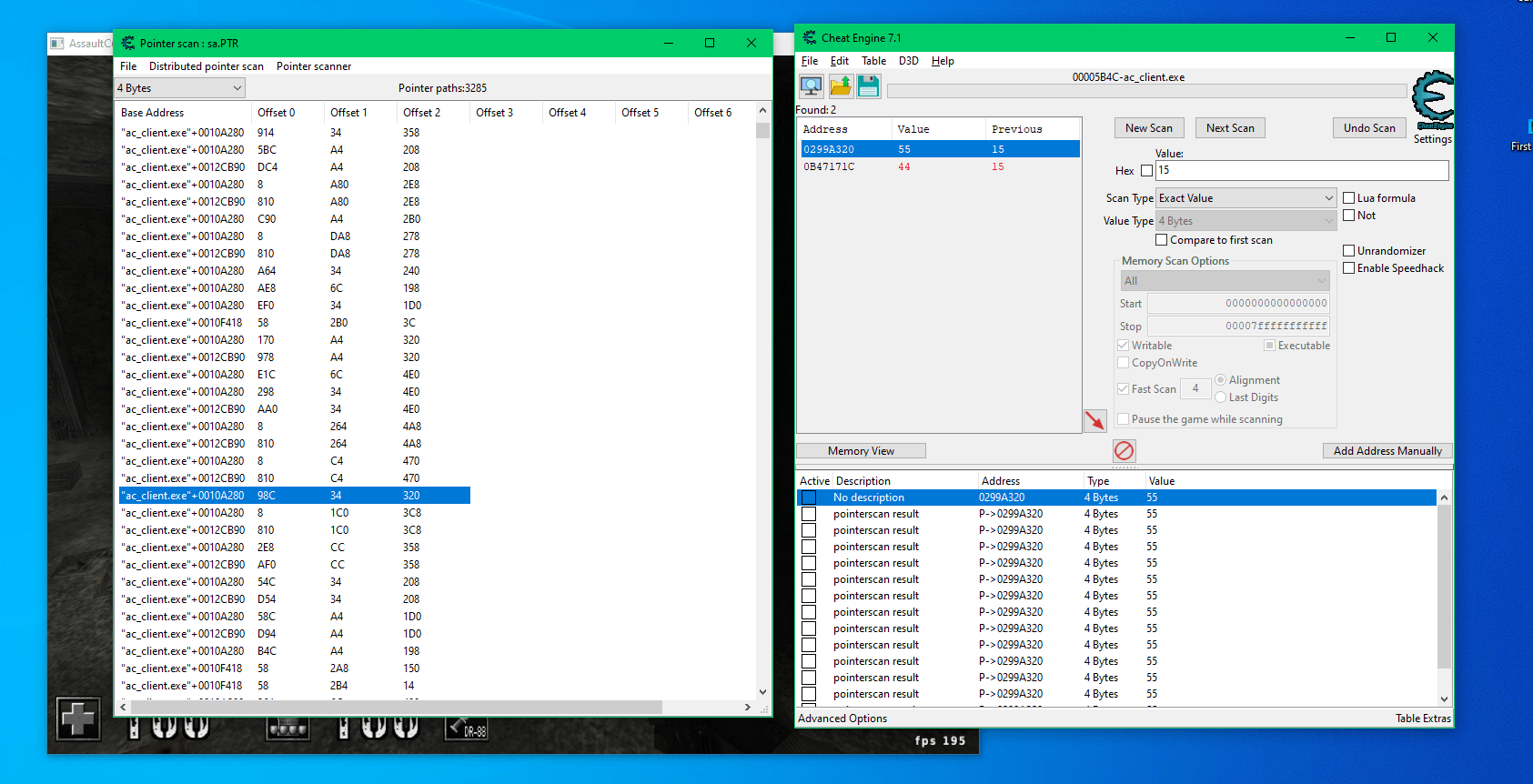Click the Fast Scan alignment value field
This screenshot has width=1533, height=784.
pyautogui.click(x=1195, y=388)
